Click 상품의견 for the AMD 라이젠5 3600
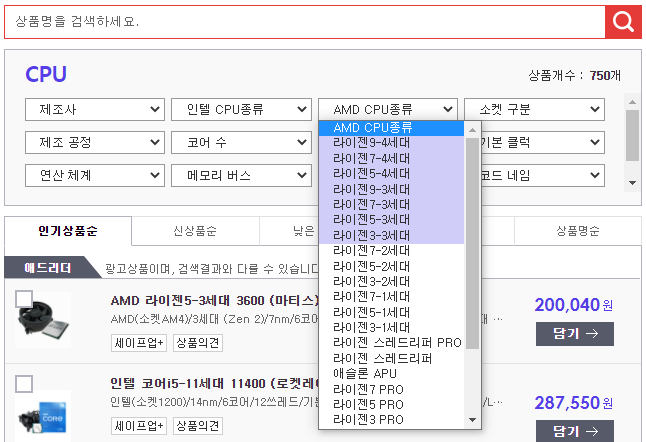646x442 pixels. point(198,343)
